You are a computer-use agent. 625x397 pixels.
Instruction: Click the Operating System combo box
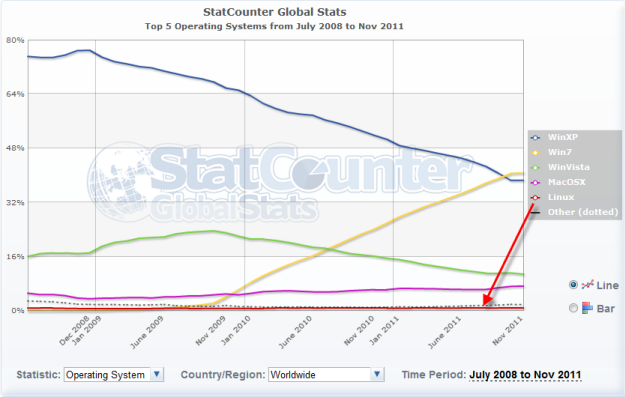click(x=114, y=375)
